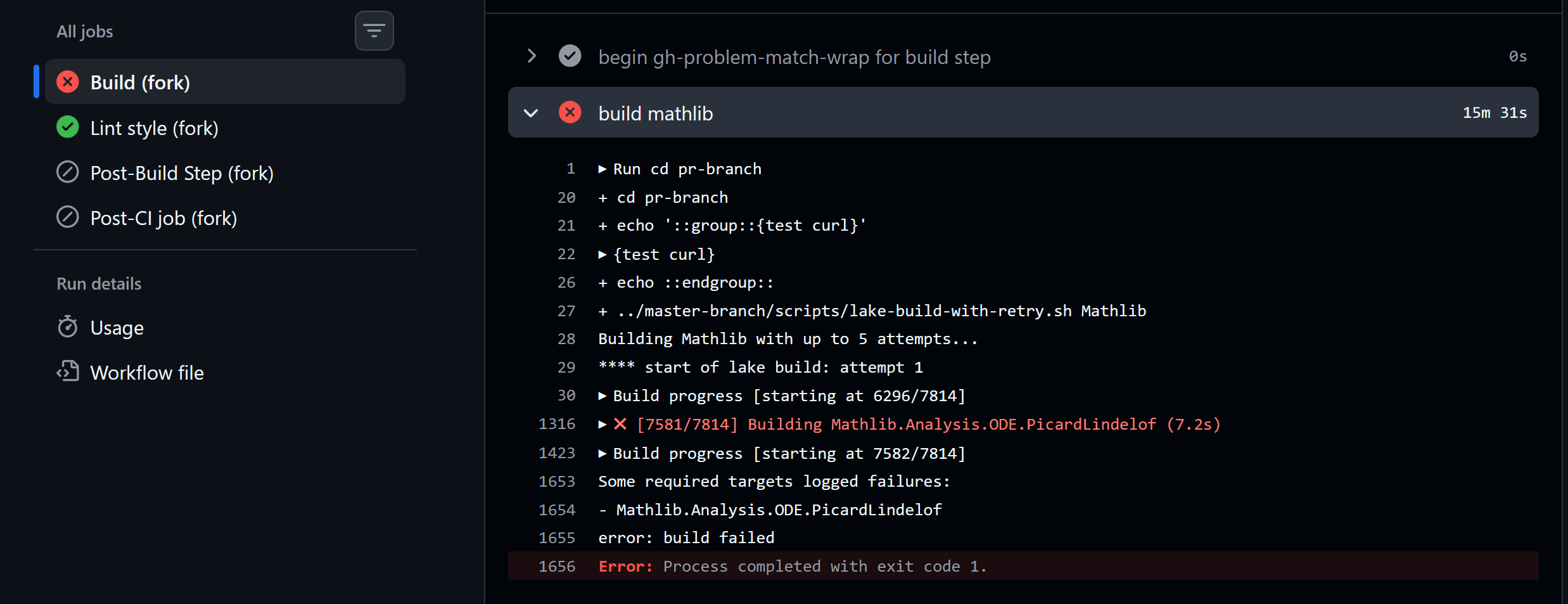Click the skipped icon beside Post-CI job
This screenshot has height=604, width=1568.
[x=68, y=217]
